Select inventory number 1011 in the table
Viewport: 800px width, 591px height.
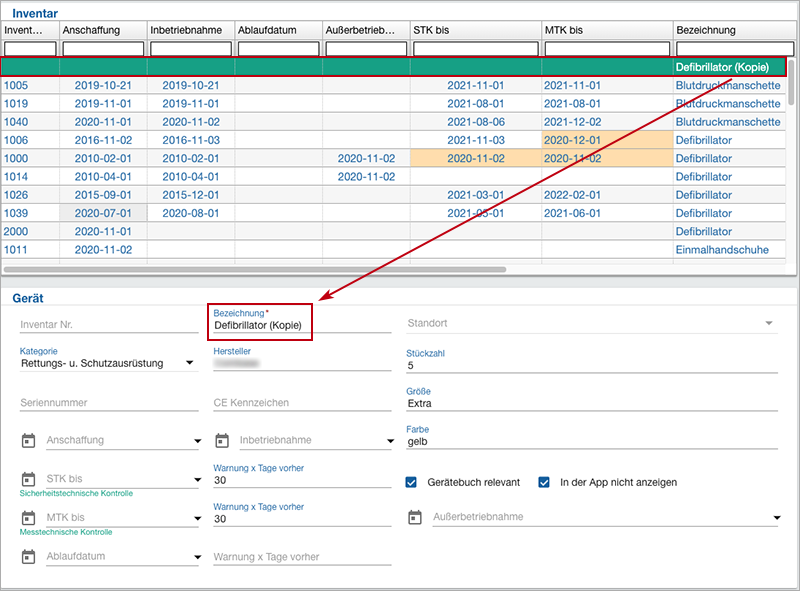[16, 250]
